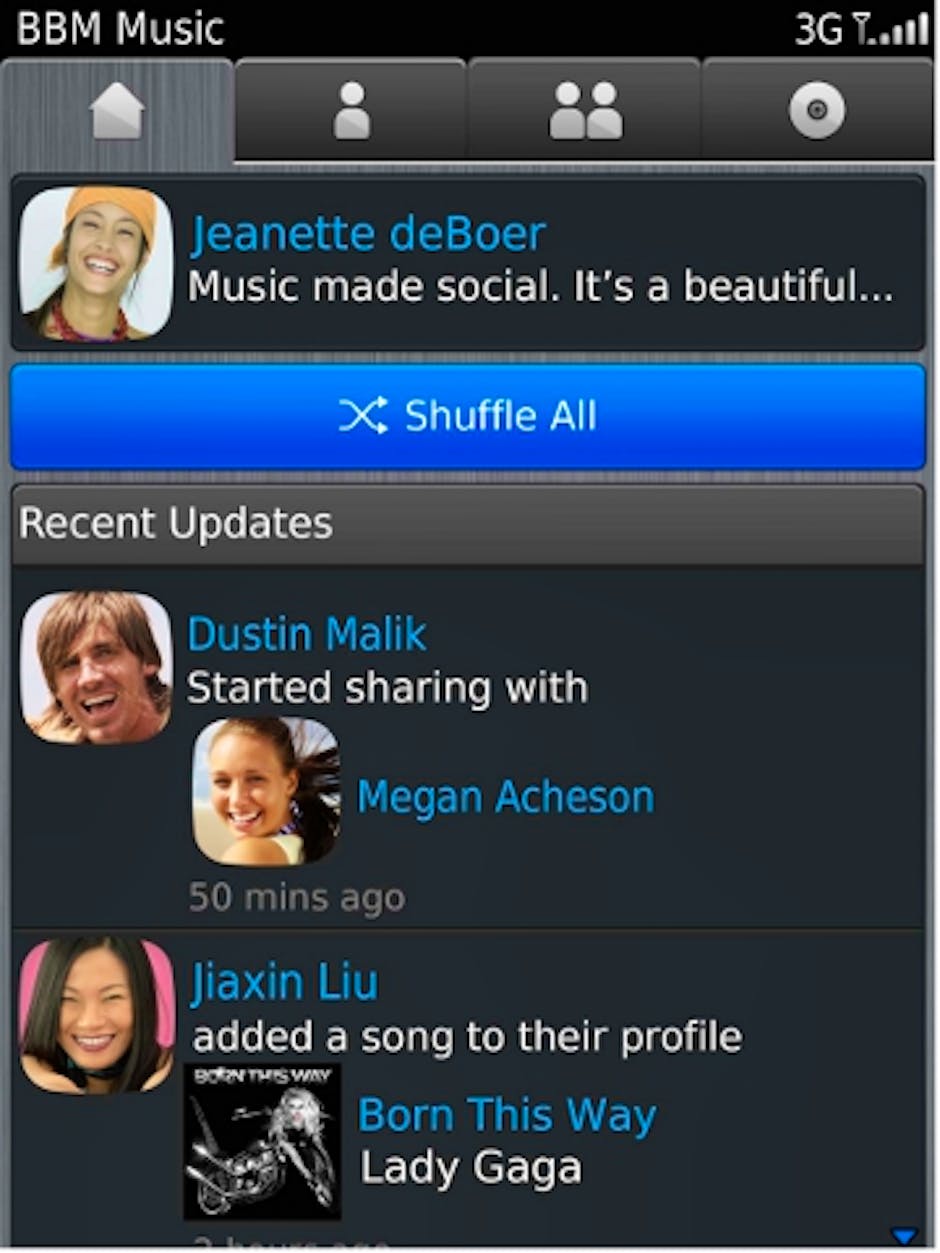Click the Lady Gaga artist name
The image size is (940, 1253).
click(x=470, y=1167)
